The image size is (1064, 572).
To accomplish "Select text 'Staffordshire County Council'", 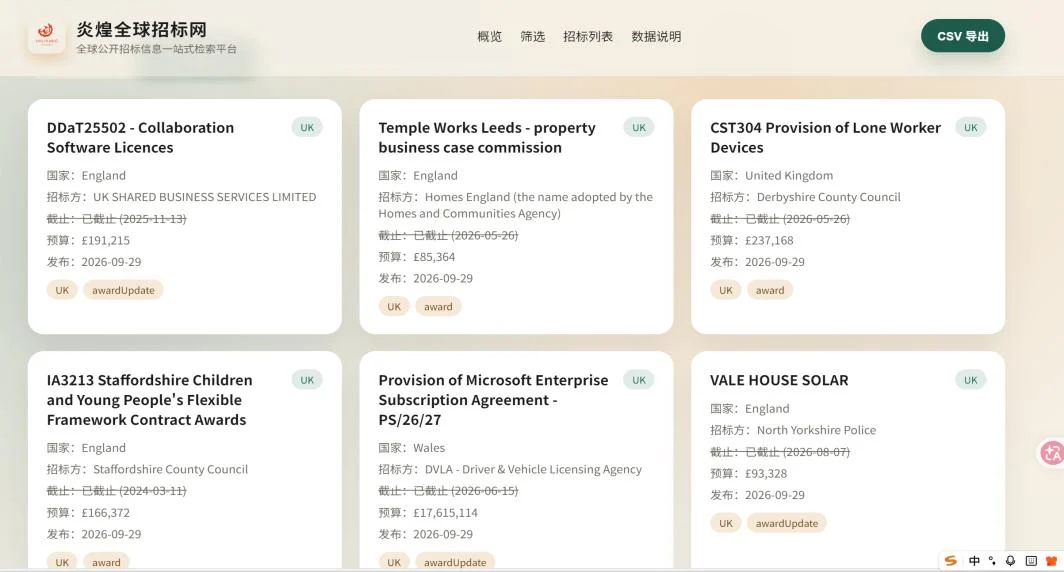I will 170,470.
